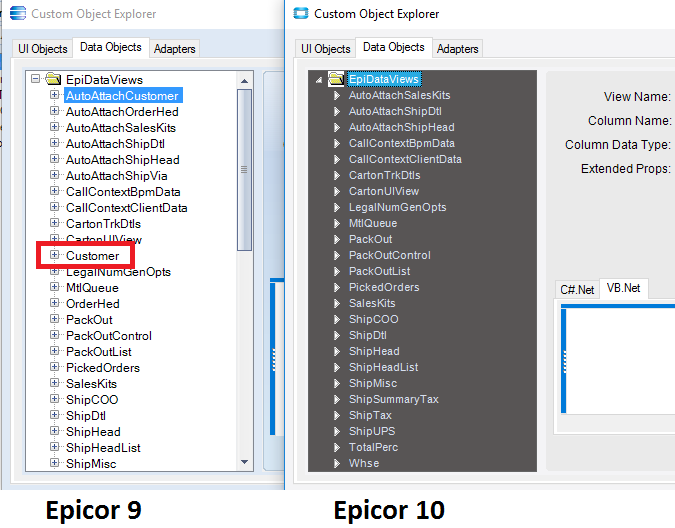The height and width of the screenshot is (528, 675).
Task: Select PackOutList in Epicor 9 tree
Action: (99, 352)
